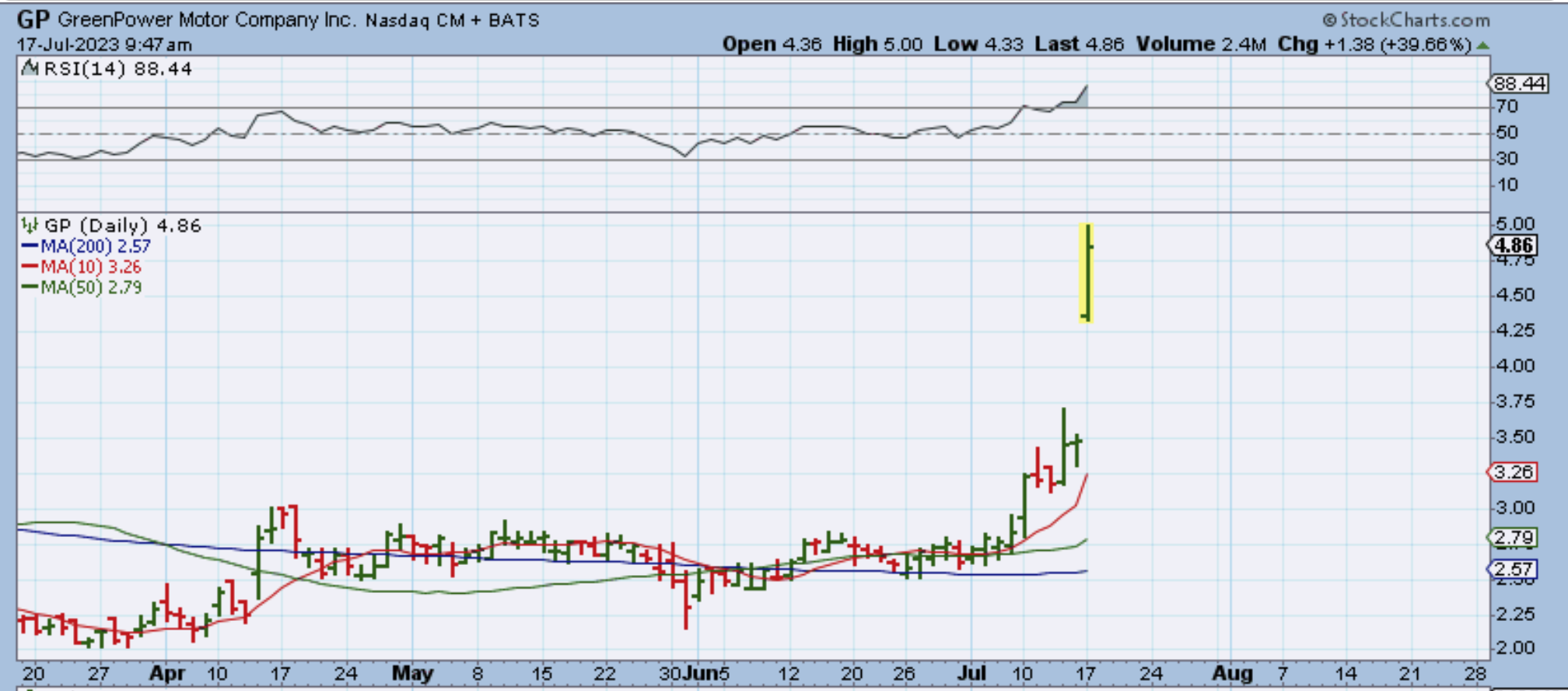The image size is (1568, 691).
Task: Click the 15 date label in May
Action: (541, 674)
